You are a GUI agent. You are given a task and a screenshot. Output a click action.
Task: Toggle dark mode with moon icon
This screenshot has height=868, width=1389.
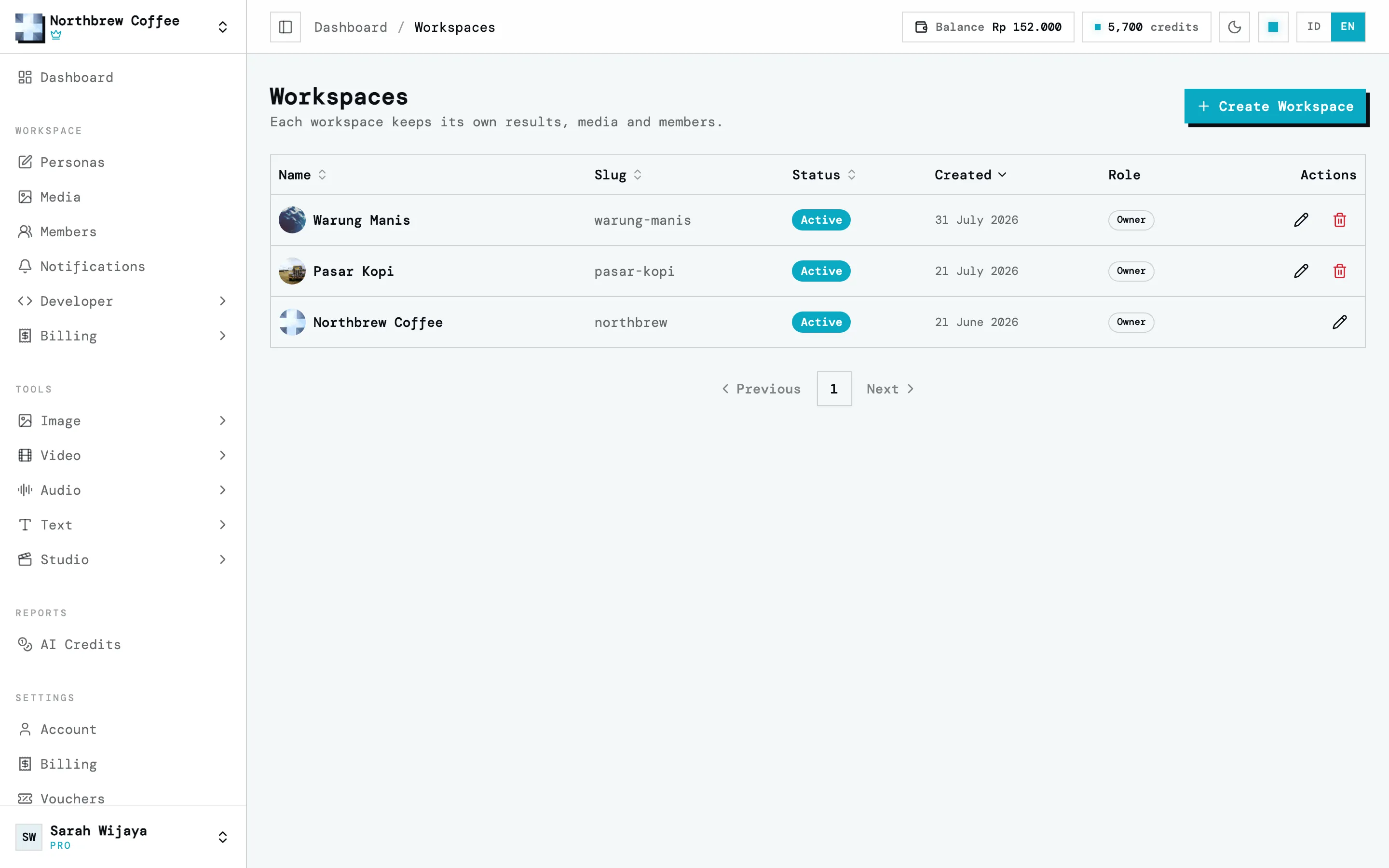pos(1235,27)
